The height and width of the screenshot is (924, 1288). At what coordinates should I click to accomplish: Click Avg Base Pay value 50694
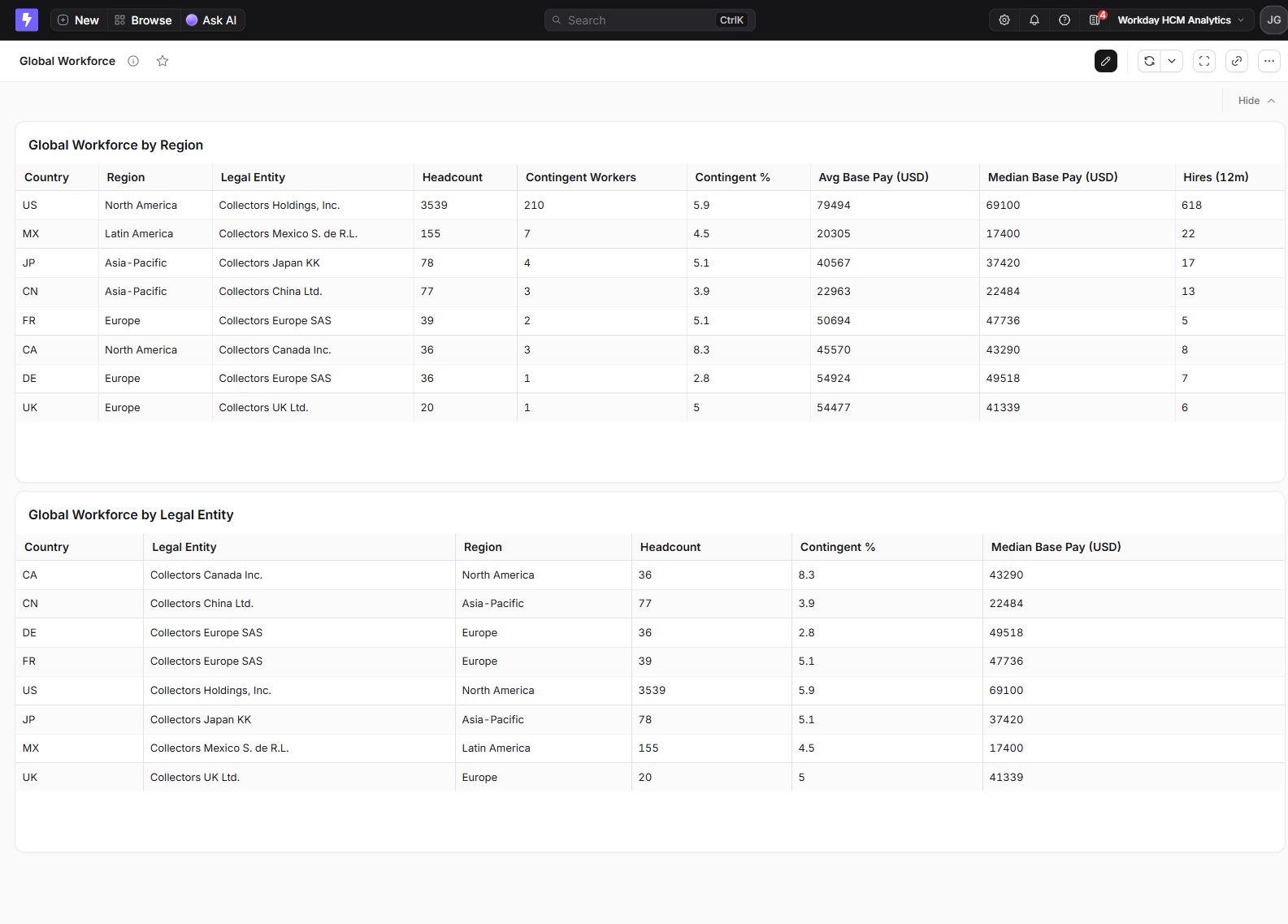coord(834,320)
